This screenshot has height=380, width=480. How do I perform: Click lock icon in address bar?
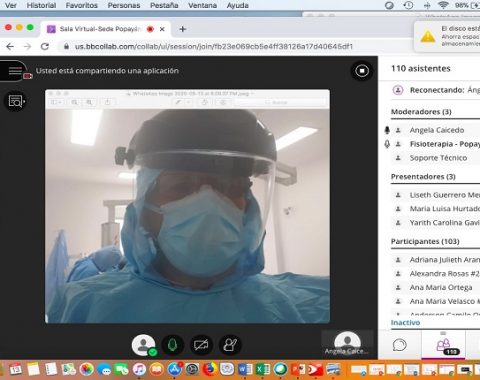66,47
